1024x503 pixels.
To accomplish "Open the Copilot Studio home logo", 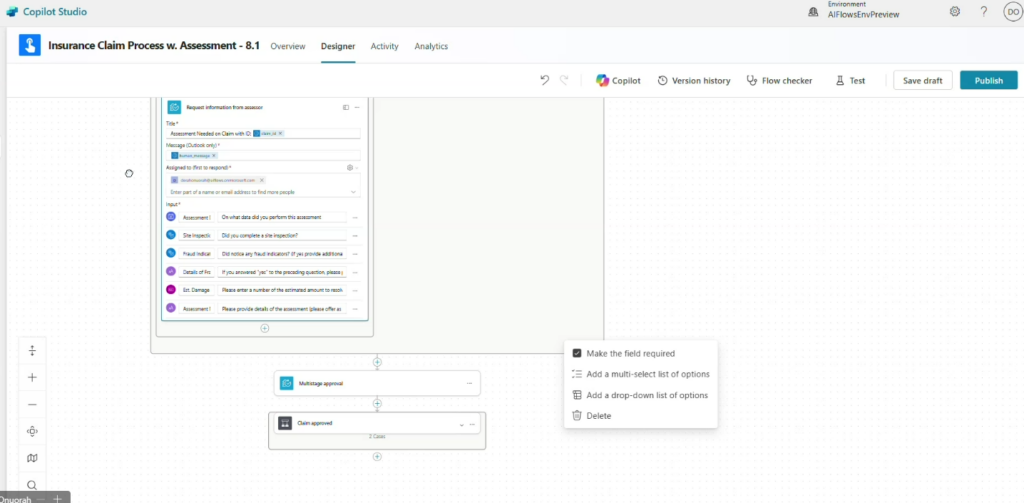I will tap(12, 12).
